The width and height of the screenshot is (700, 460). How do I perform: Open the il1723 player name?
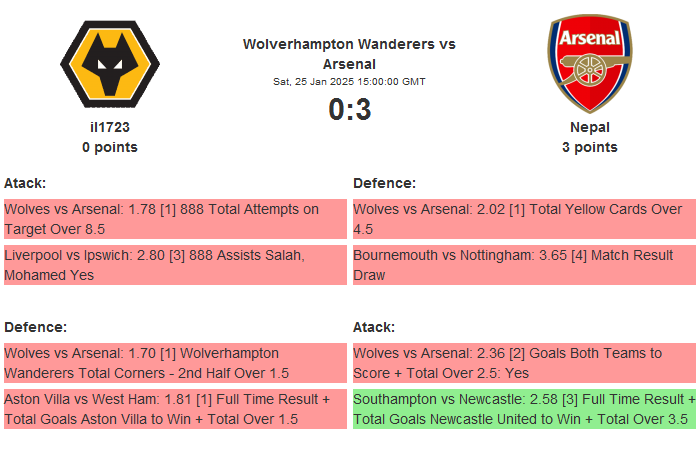pyautogui.click(x=110, y=127)
